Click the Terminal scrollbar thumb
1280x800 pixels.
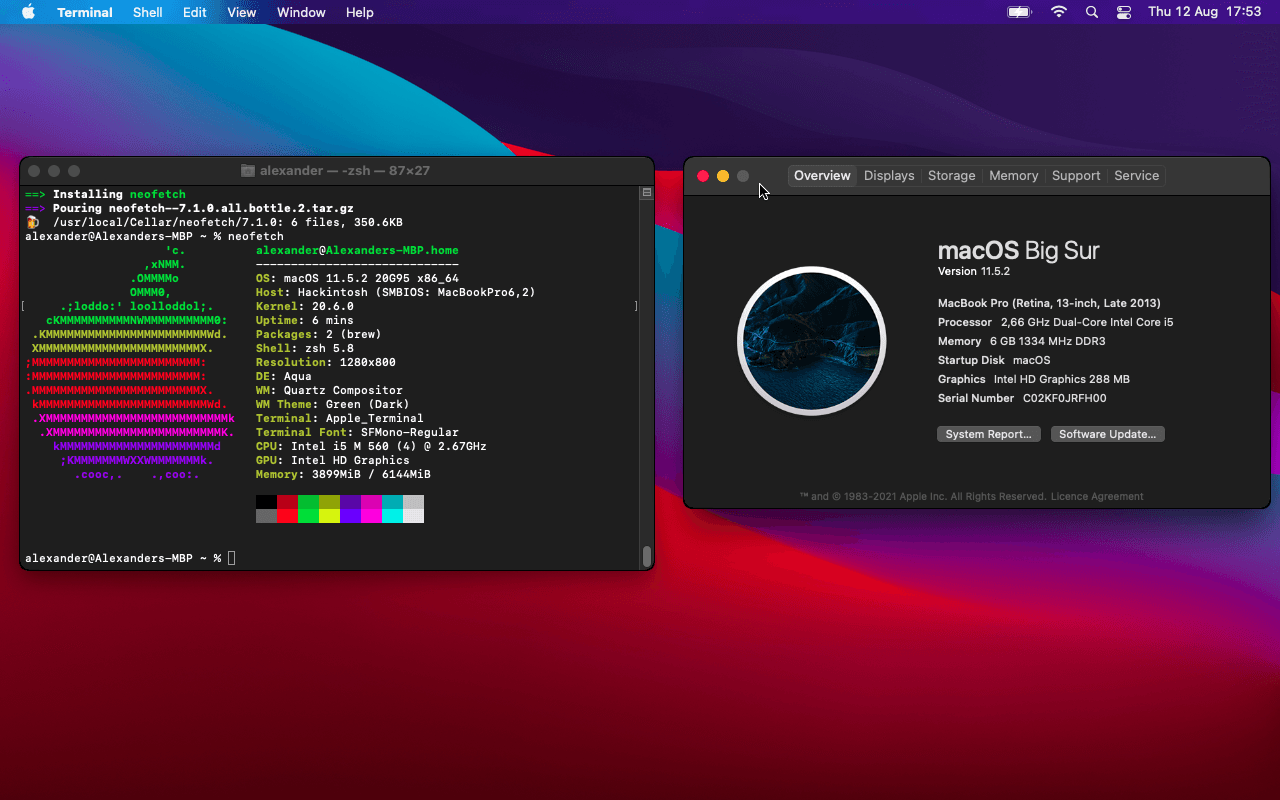click(647, 556)
